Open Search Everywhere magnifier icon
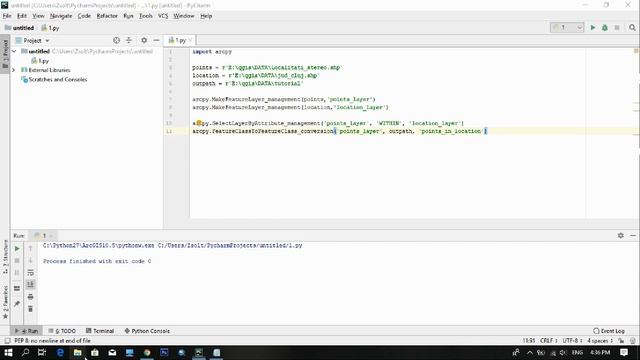The height and width of the screenshot is (360, 640). 632,27
